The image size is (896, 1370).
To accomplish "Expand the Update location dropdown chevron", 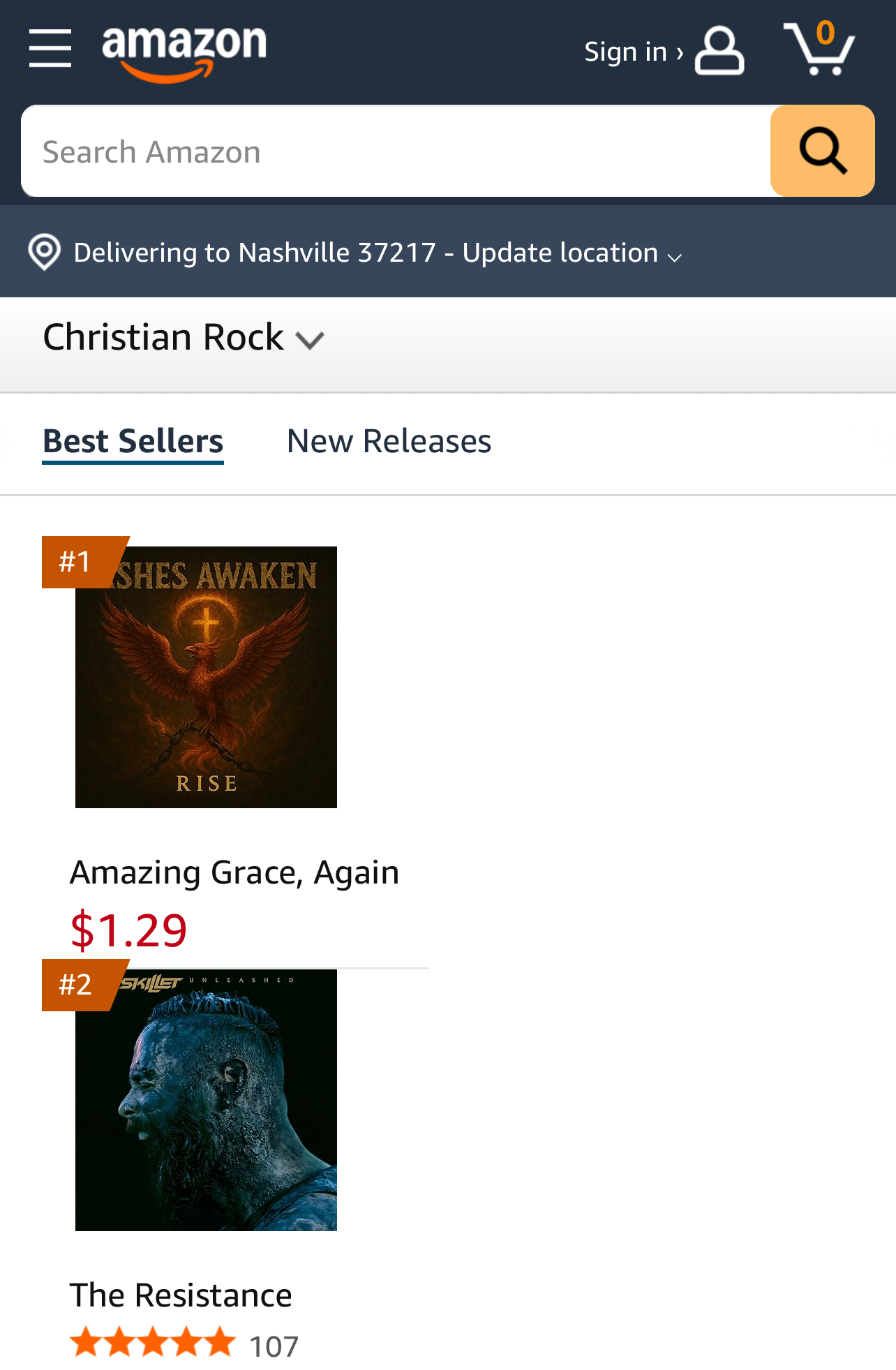I will [x=674, y=258].
